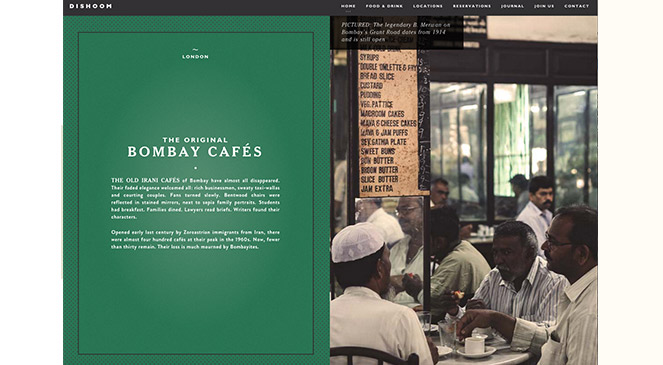663x365 pixels.
Task: Click the BOMBAY CAFÉS heading
Action: coord(195,152)
